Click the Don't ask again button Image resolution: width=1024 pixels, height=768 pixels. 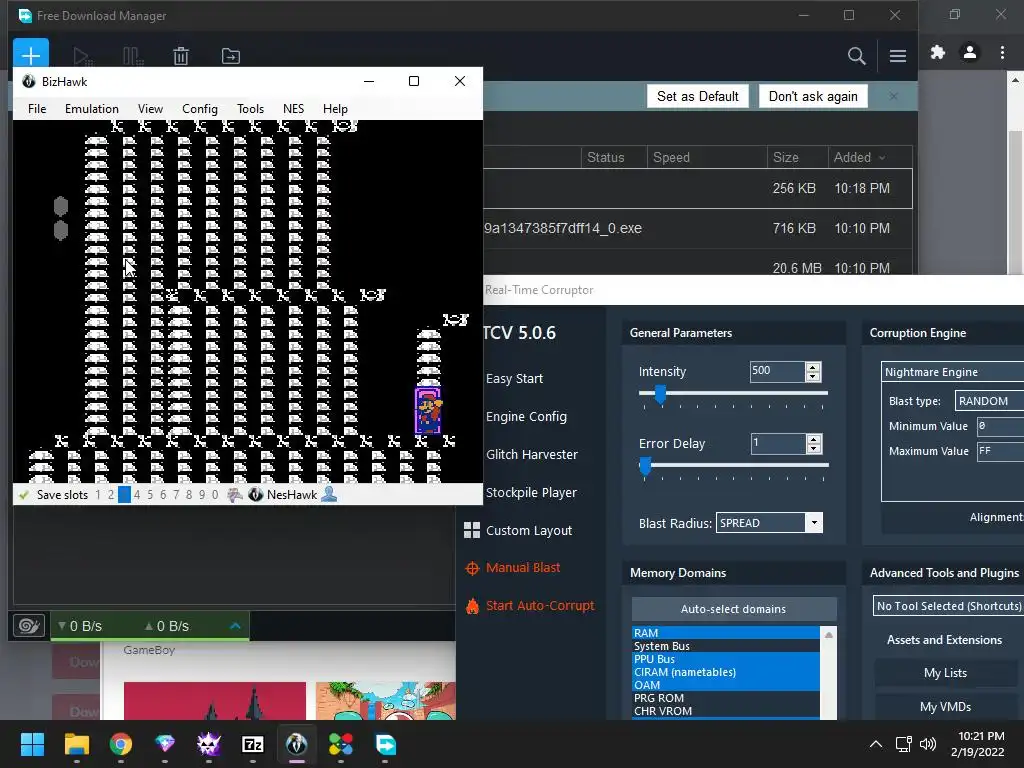[813, 97]
